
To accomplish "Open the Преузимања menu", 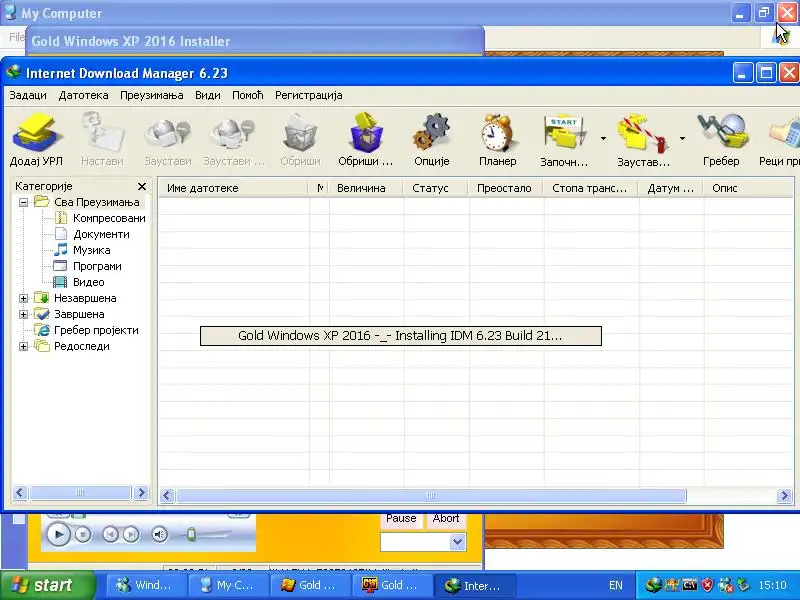I will pos(152,95).
